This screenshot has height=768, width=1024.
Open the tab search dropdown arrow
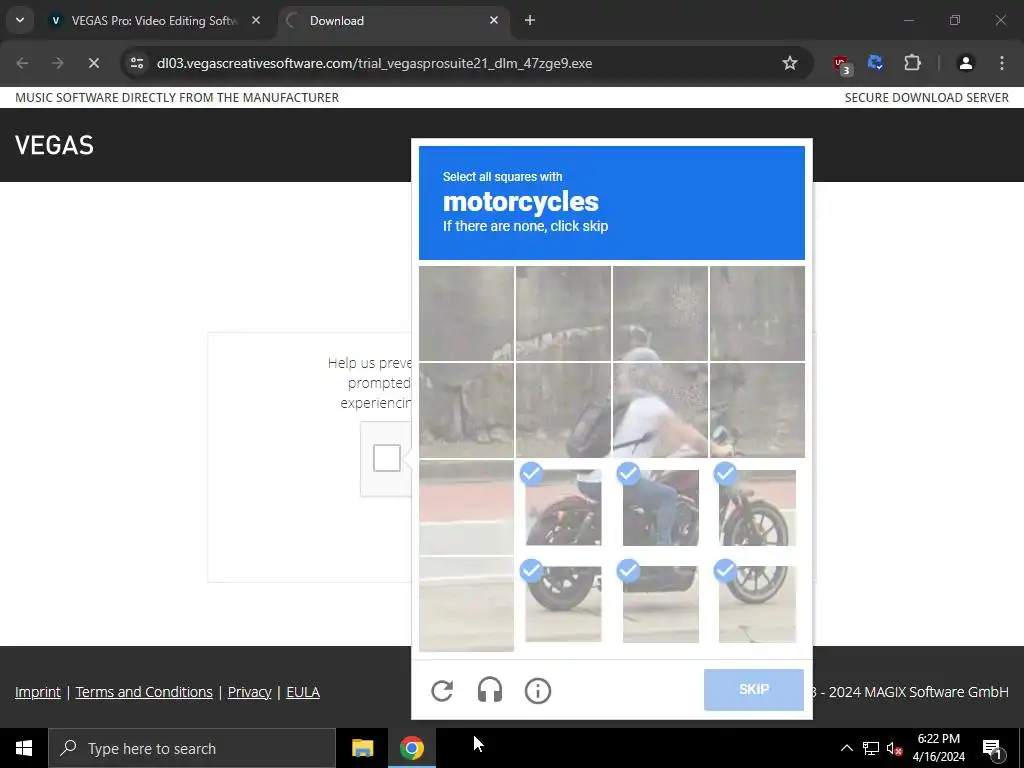coord(20,20)
